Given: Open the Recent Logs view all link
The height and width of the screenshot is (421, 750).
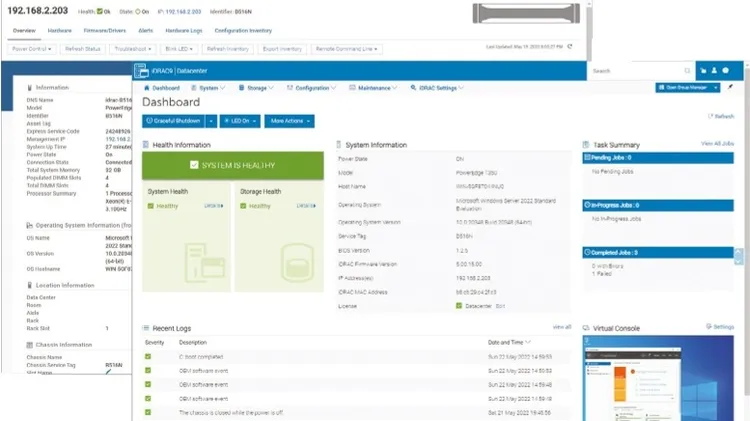Looking at the screenshot, I should (x=562, y=327).
